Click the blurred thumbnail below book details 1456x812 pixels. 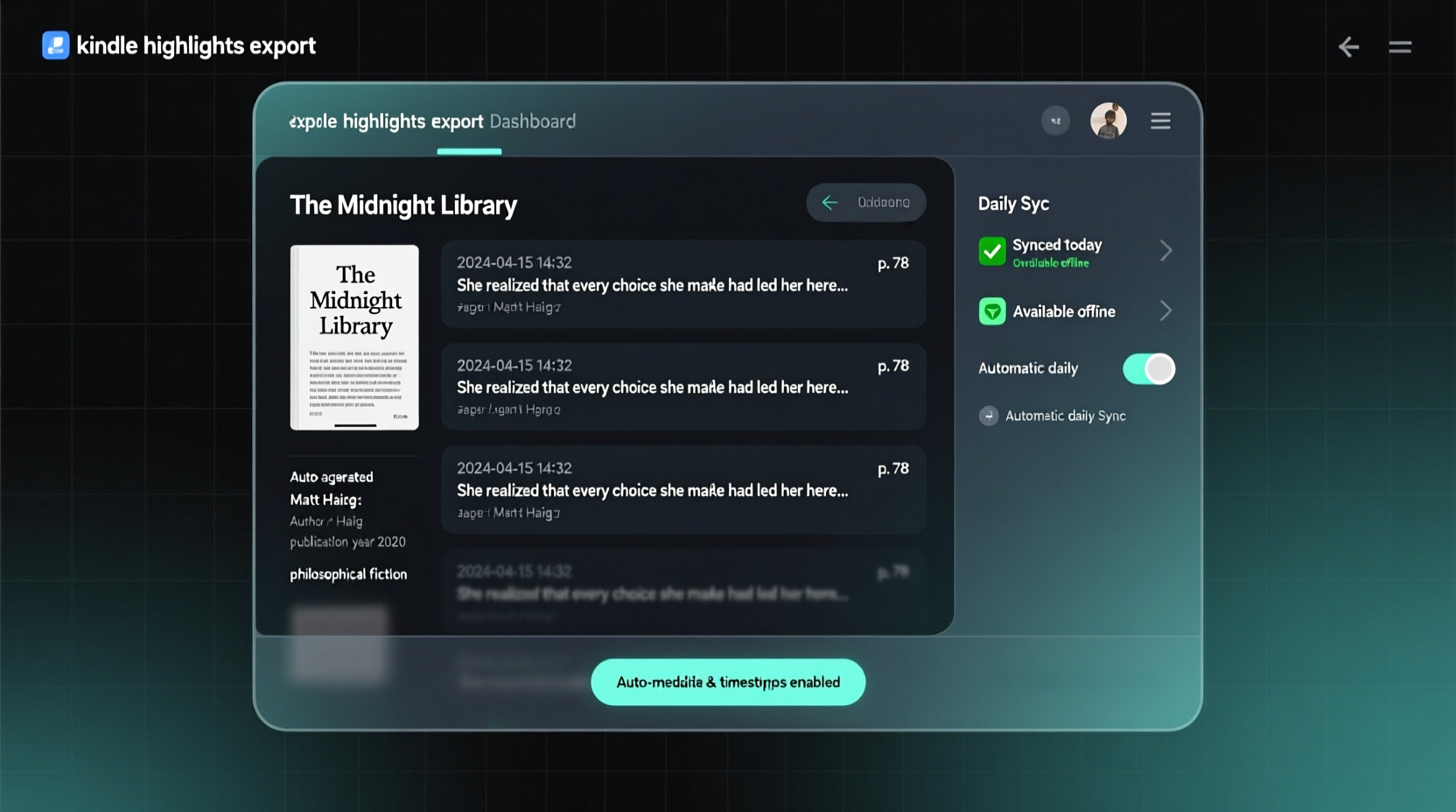click(339, 644)
